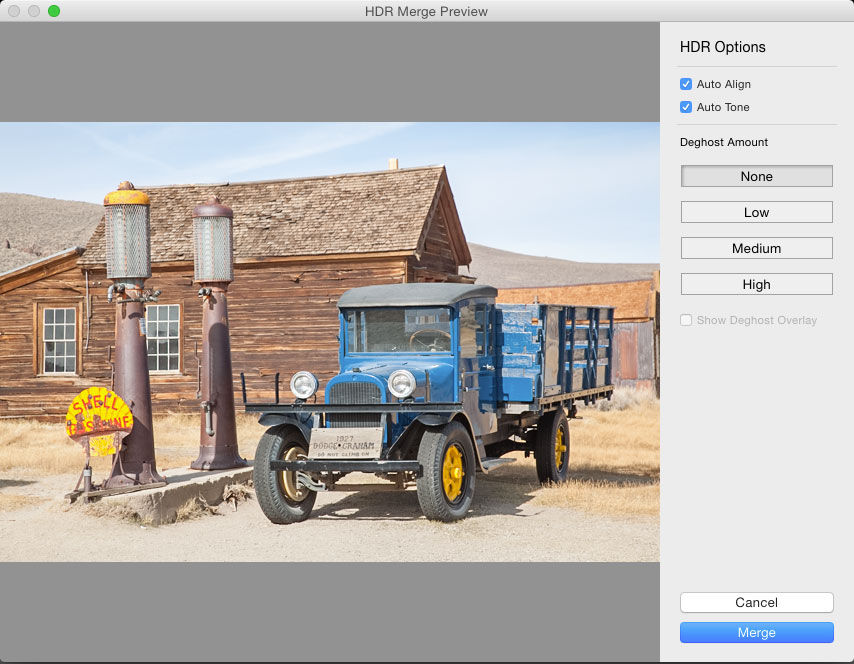
Task: Click the HDR Options panel heading
Action: [x=723, y=47]
